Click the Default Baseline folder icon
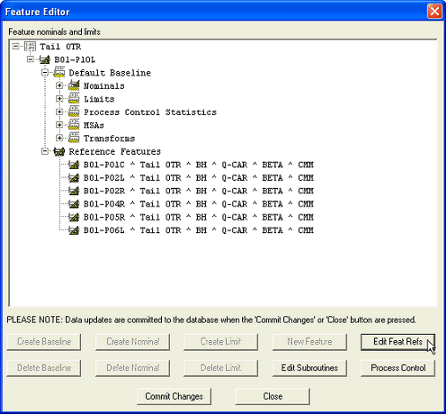Image resolution: width=446 pixels, height=414 pixels. tap(59, 73)
